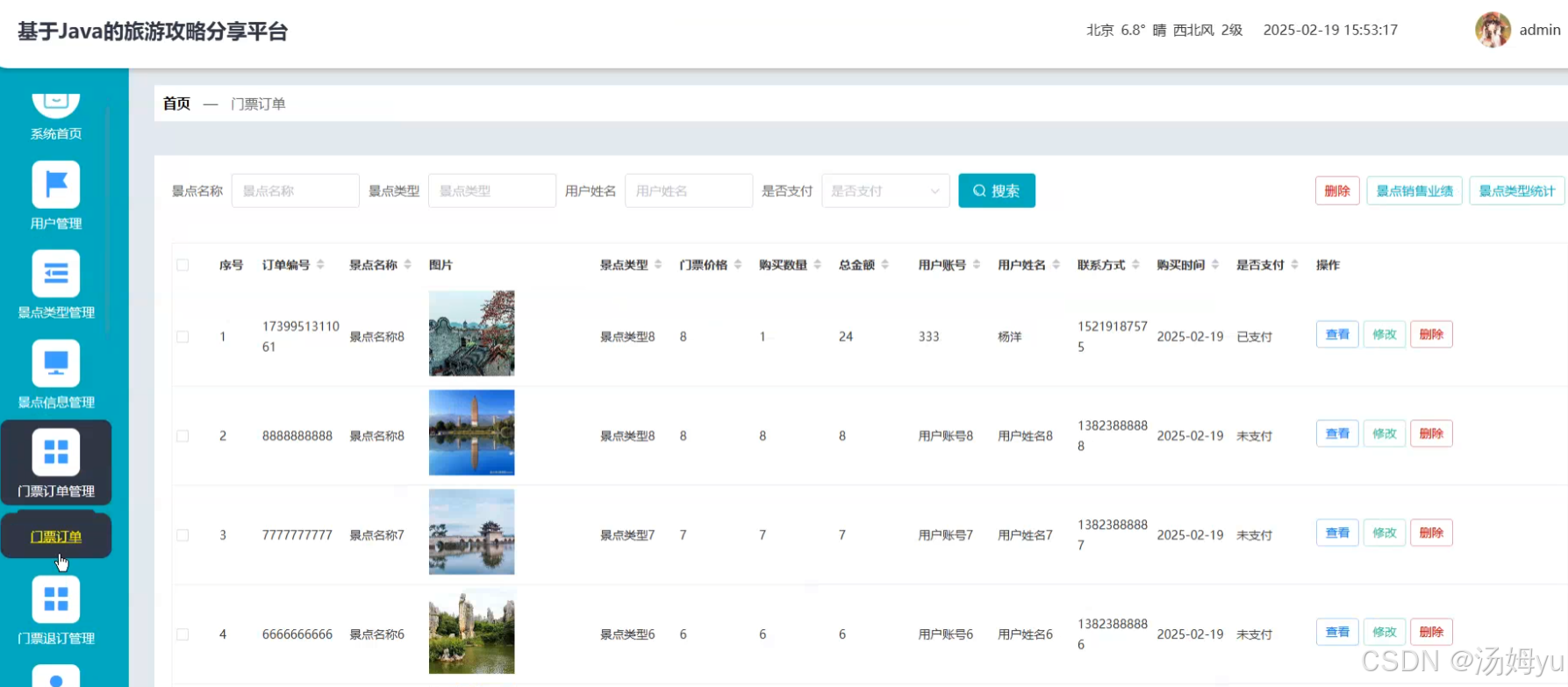Open pagoda thumbnail for order 8888888888
Screen dimensions: 1568x687
coord(472,433)
